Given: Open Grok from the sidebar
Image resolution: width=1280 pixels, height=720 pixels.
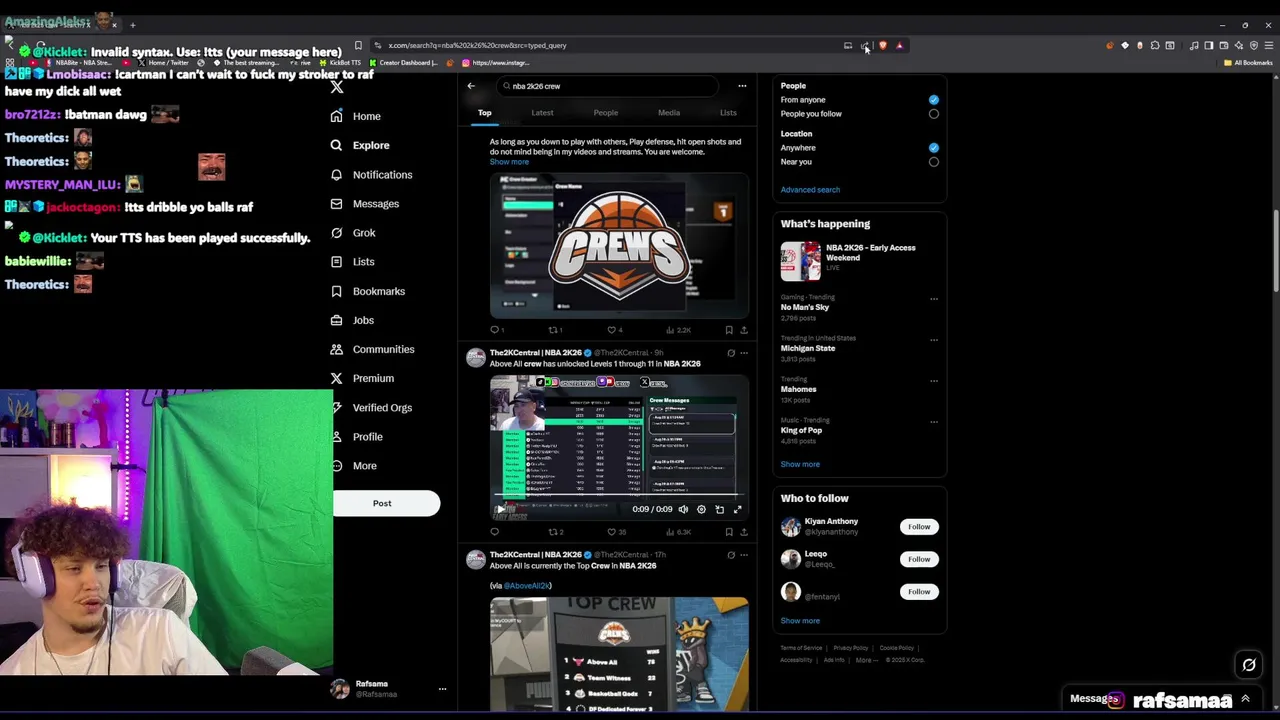Looking at the screenshot, I should coord(353,232).
